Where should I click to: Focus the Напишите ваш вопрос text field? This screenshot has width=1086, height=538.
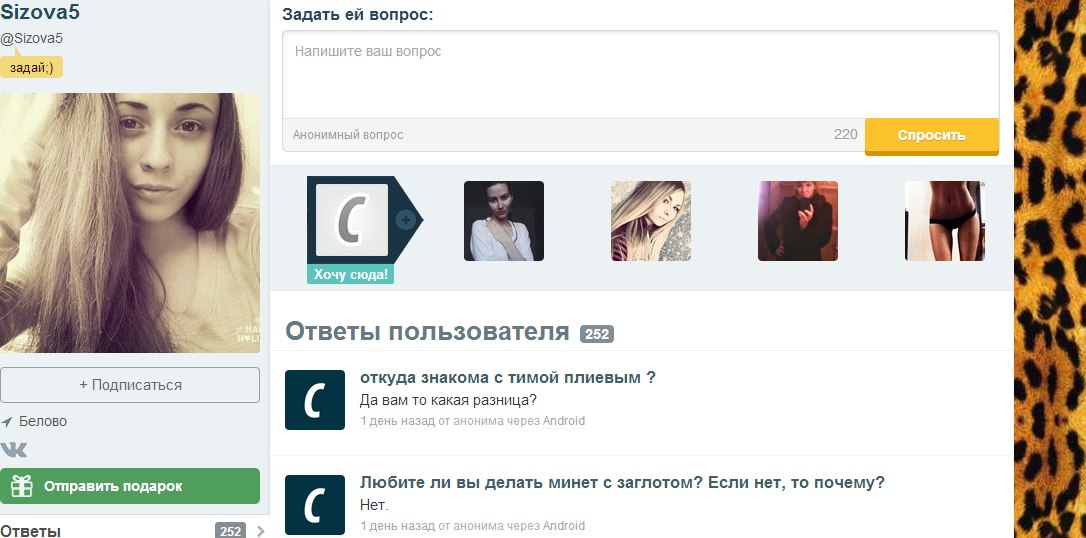click(641, 75)
